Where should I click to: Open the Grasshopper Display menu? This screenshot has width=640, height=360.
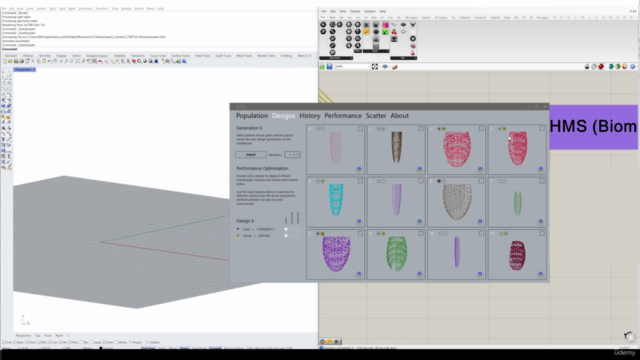(355, 11)
